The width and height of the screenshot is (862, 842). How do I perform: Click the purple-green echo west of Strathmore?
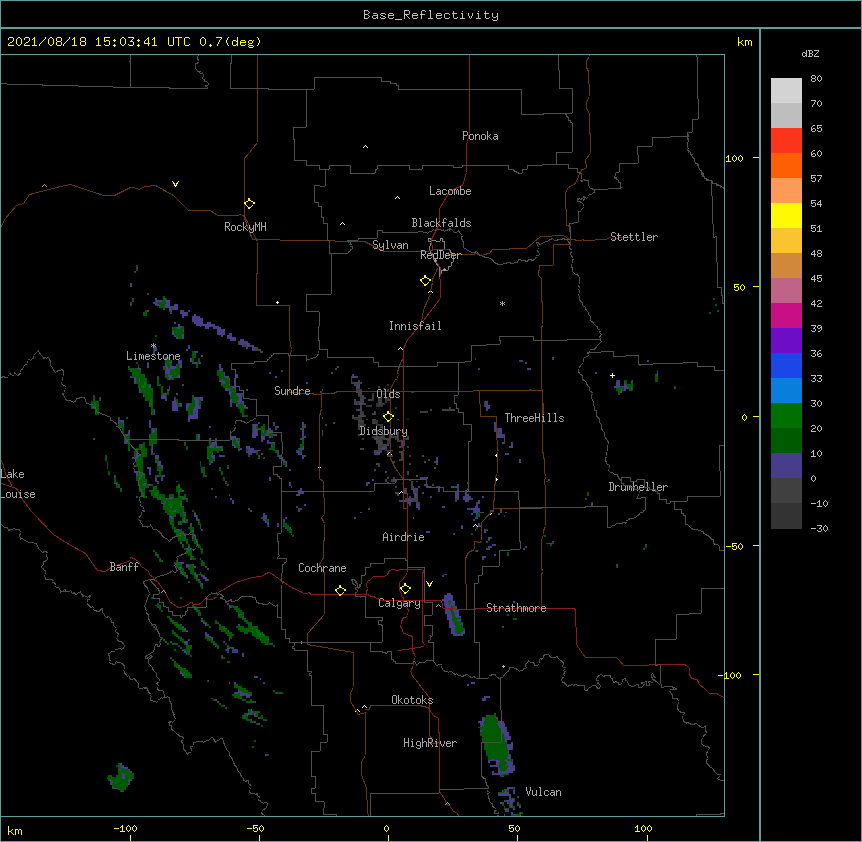(454, 614)
